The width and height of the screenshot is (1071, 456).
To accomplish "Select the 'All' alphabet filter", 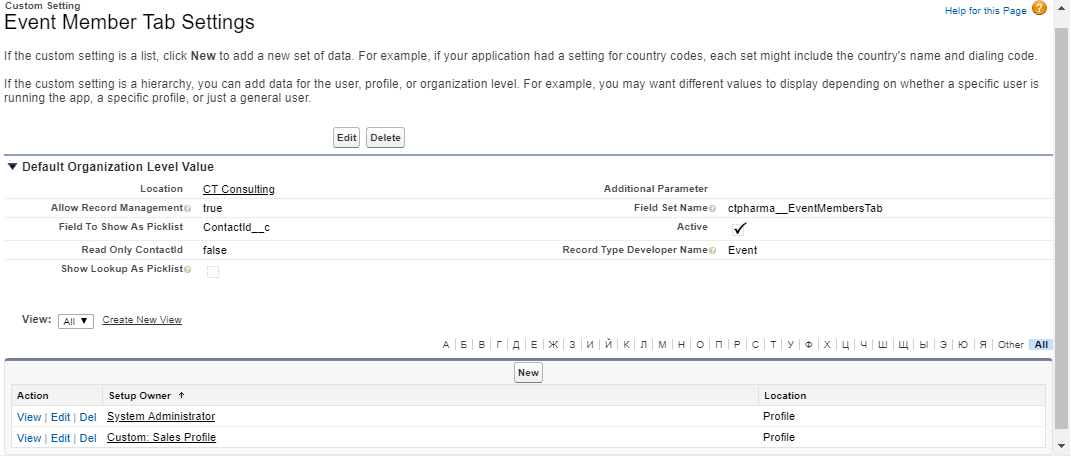I will [x=1041, y=345].
